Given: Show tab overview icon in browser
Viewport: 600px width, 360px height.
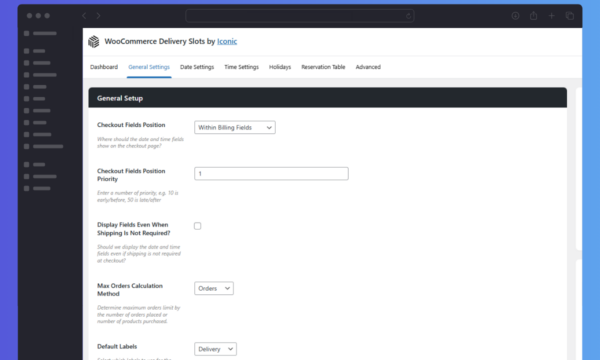Looking at the screenshot, I should pos(570,16).
